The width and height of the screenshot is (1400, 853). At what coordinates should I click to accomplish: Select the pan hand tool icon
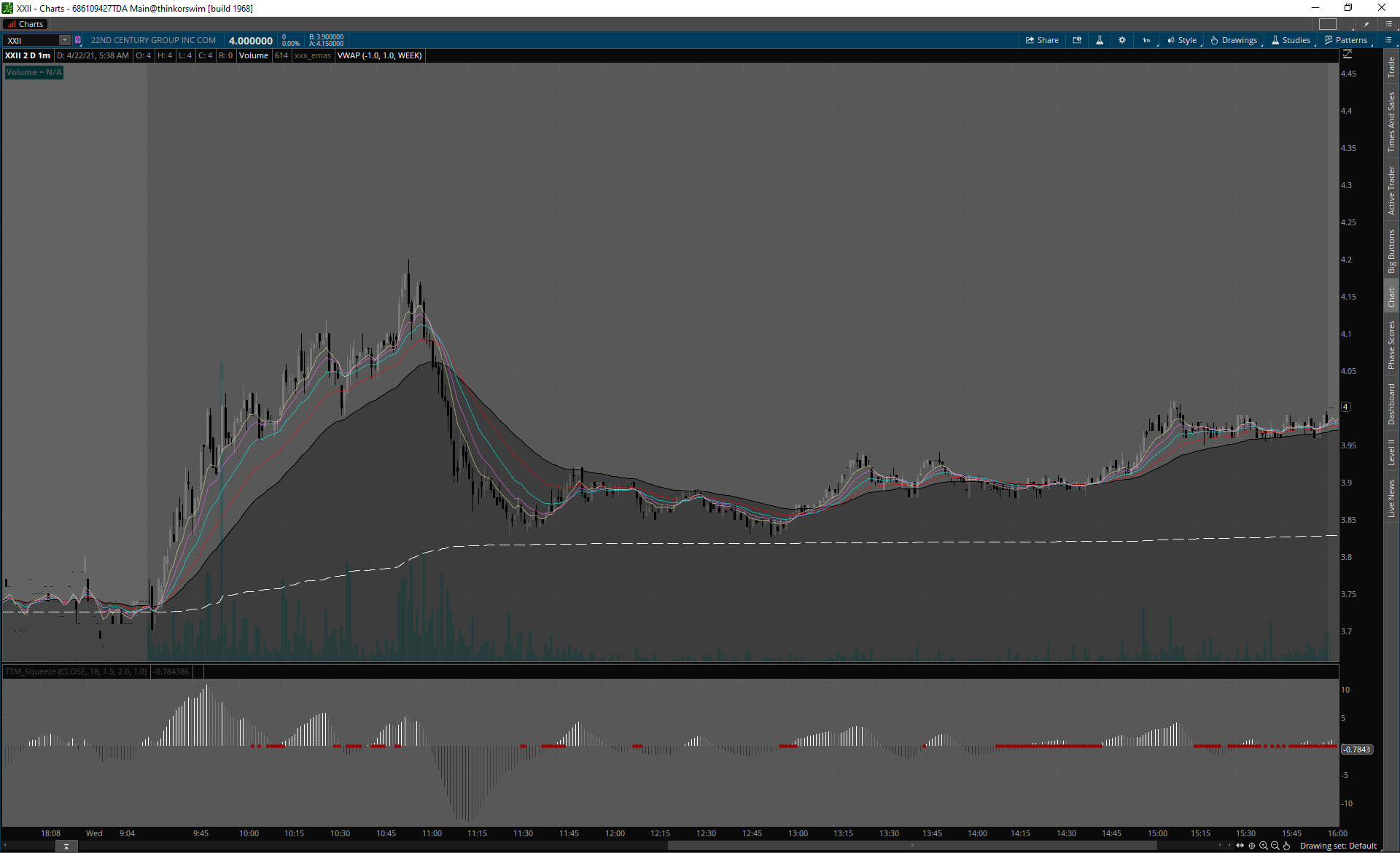[1287, 846]
